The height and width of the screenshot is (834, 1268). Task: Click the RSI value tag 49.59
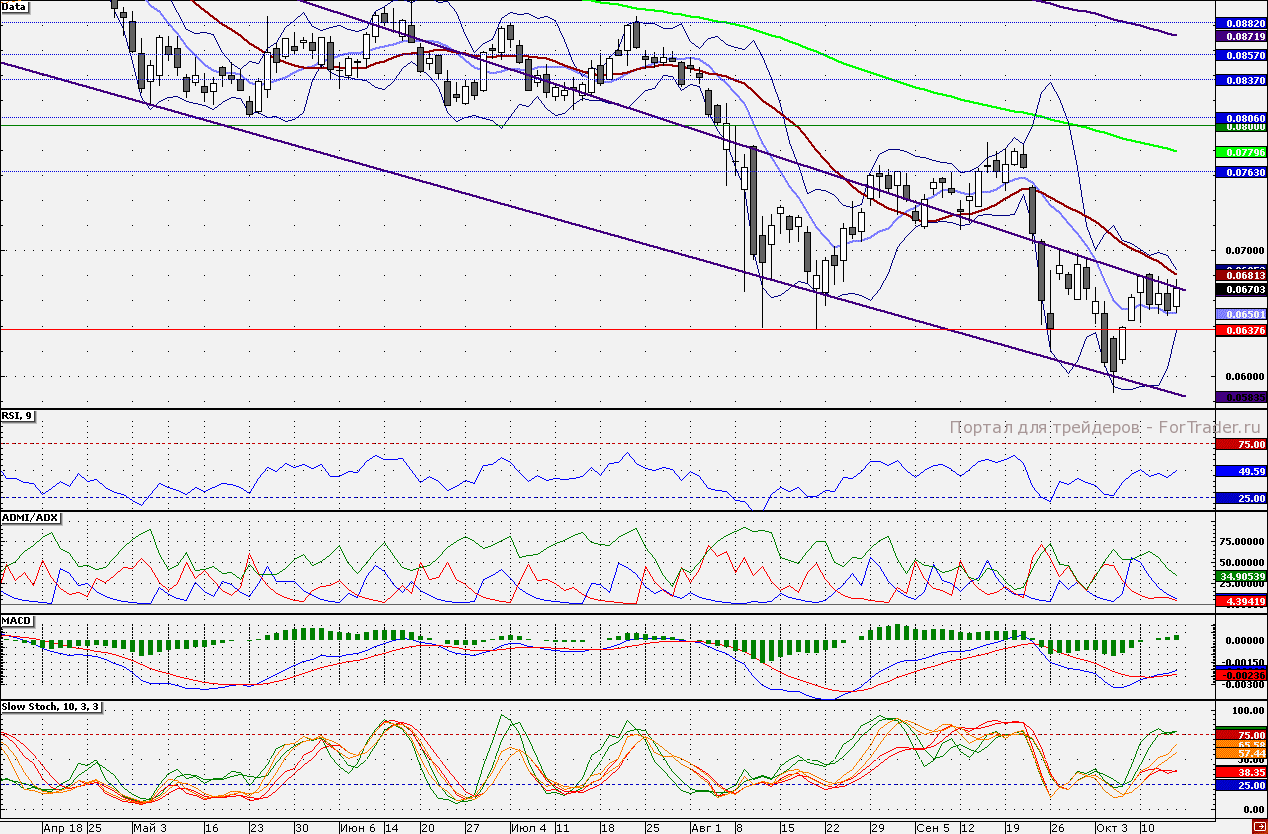click(1239, 471)
